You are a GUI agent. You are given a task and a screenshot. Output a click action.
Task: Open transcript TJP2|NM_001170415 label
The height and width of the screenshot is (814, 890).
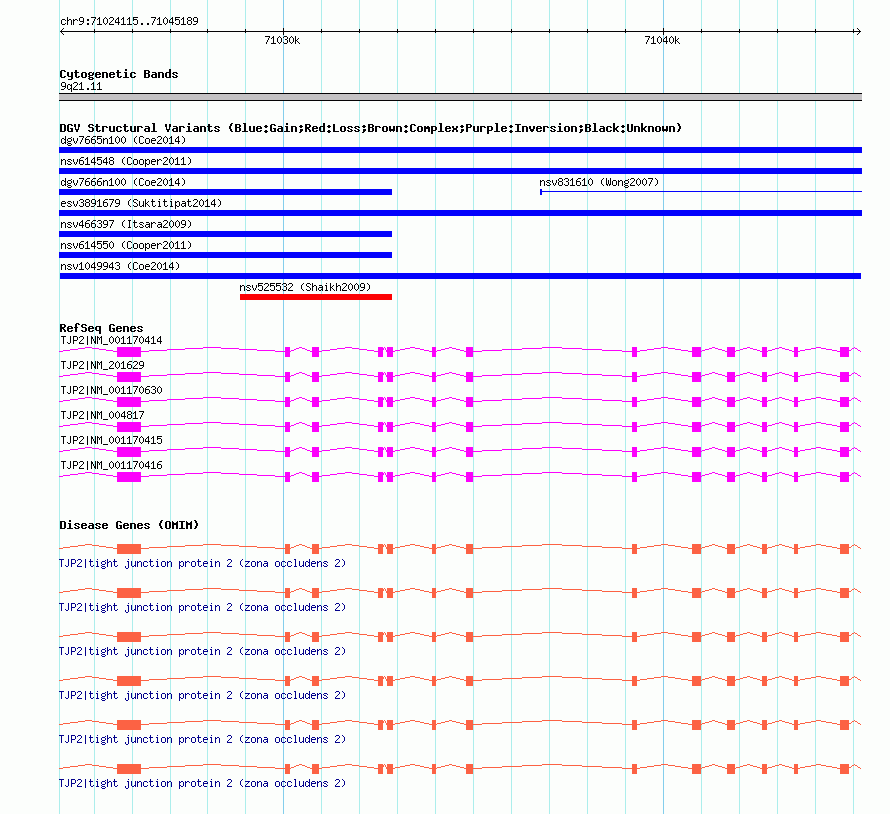tap(111, 440)
